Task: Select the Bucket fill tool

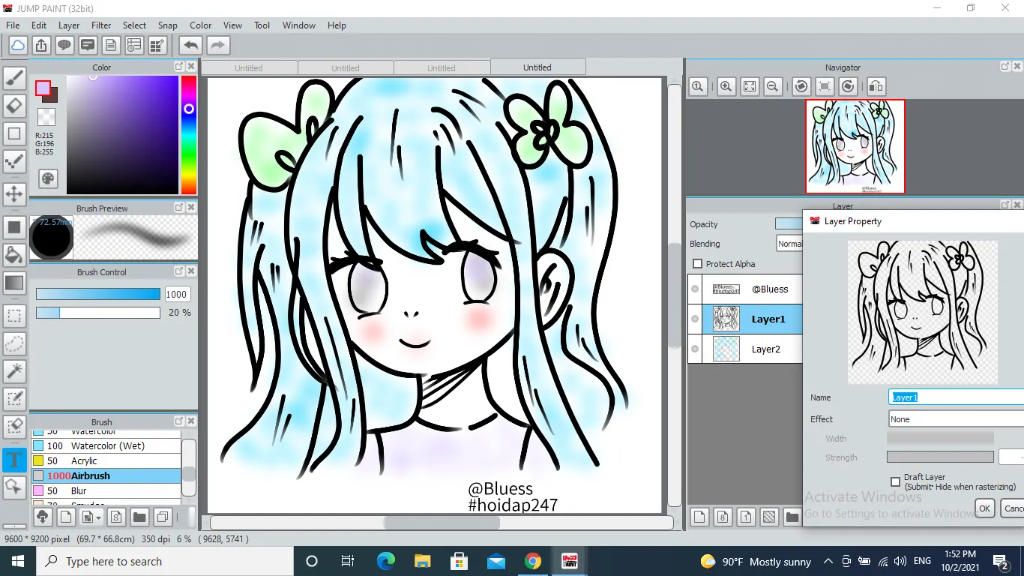Action: pos(14,255)
